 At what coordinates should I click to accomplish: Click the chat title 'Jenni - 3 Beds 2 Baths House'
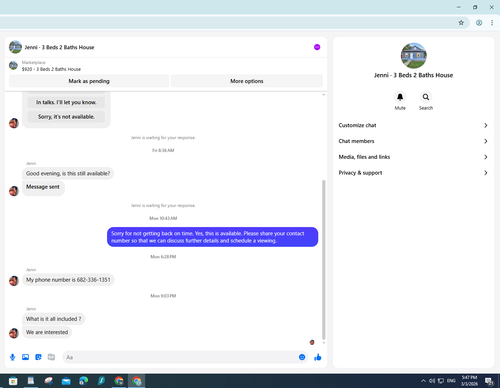pyautogui.click(x=59, y=47)
